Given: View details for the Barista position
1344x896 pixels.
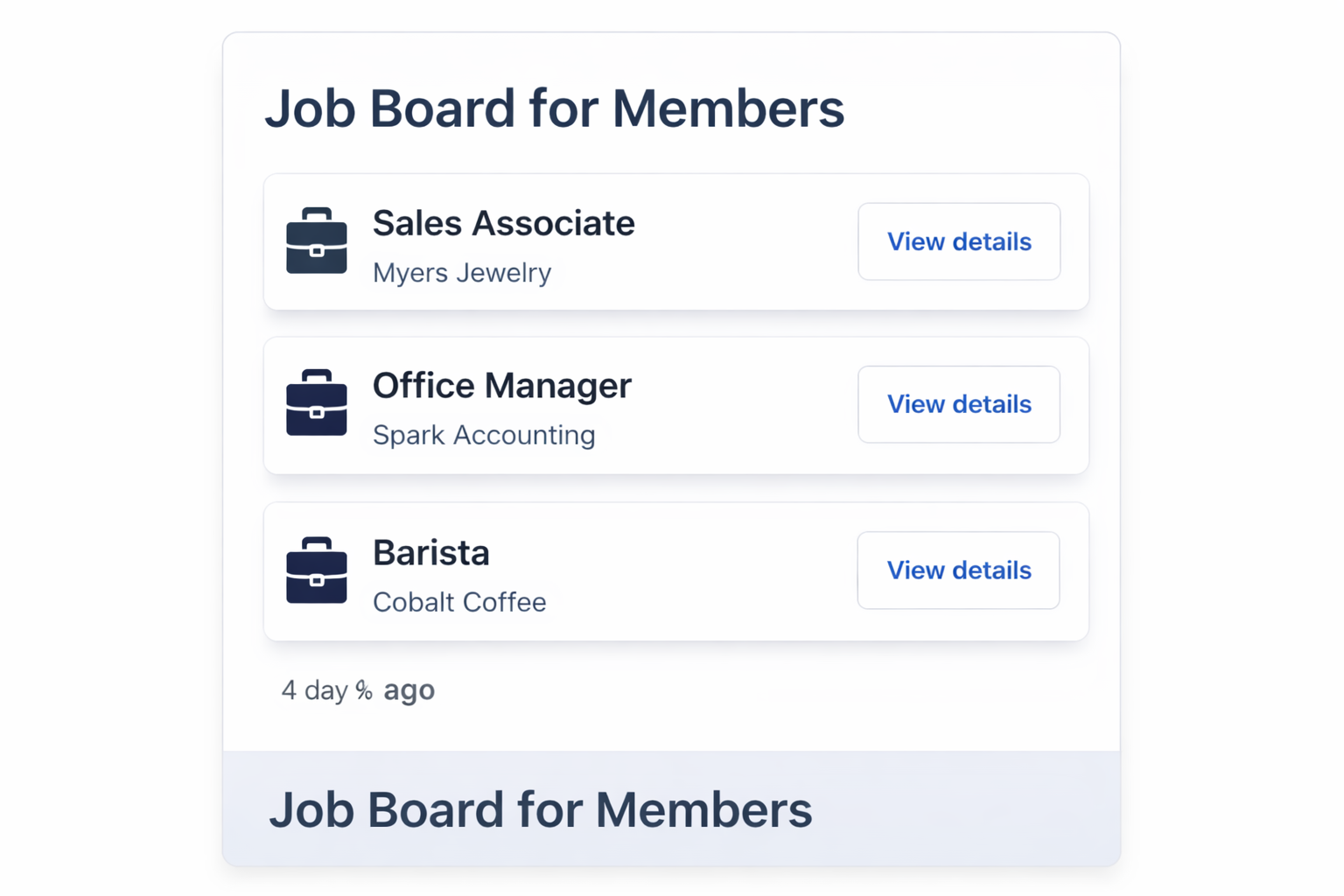Looking at the screenshot, I should pos(958,570).
